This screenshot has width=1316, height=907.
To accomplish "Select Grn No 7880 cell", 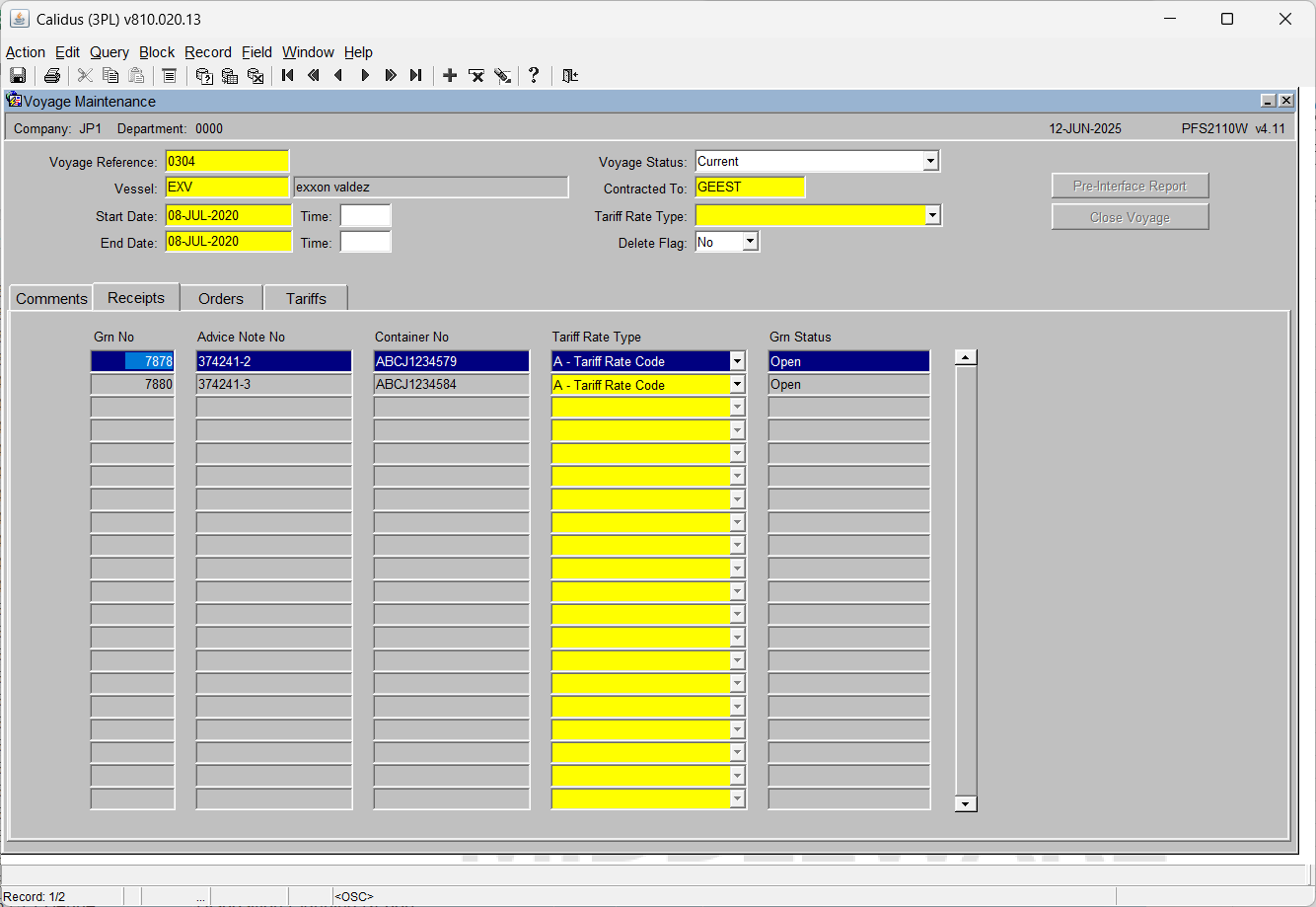I will [x=132, y=384].
